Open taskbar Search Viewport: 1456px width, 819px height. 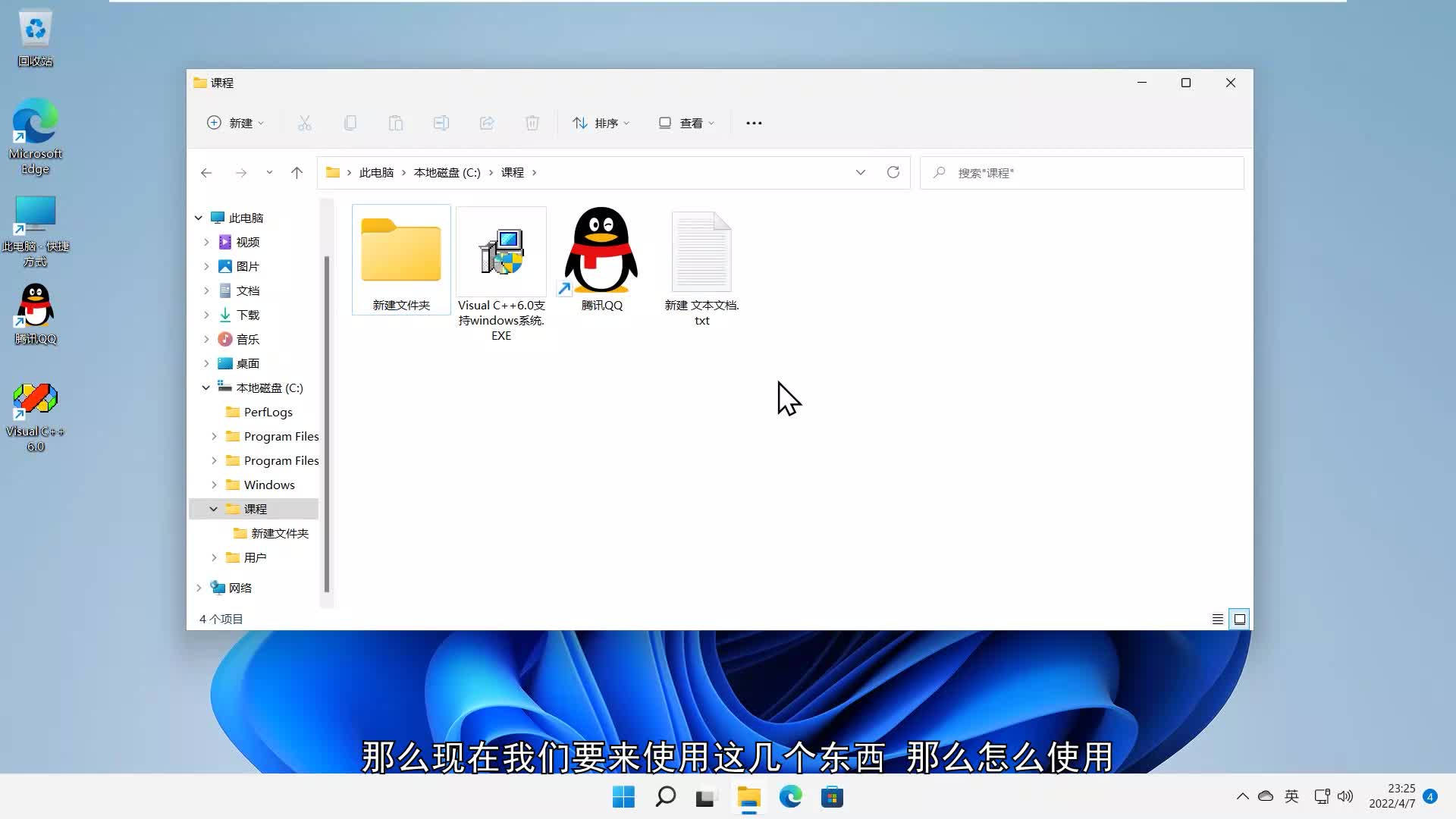pos(665,797)
